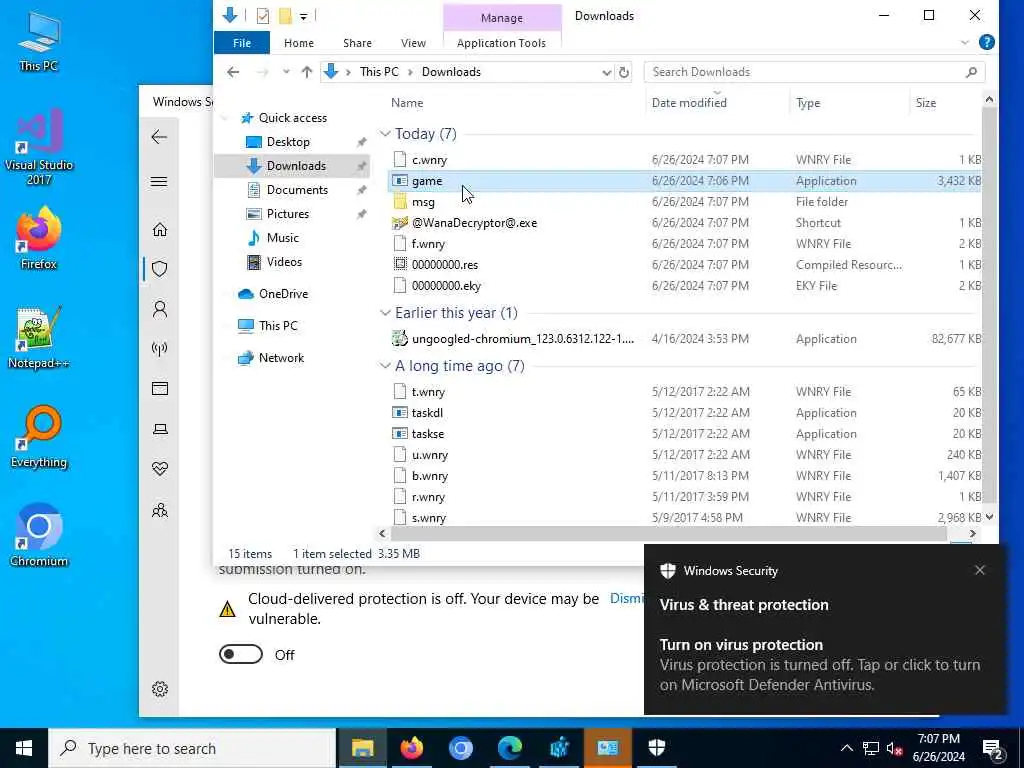Collapse the Today (7) group

tap(385, 134)
